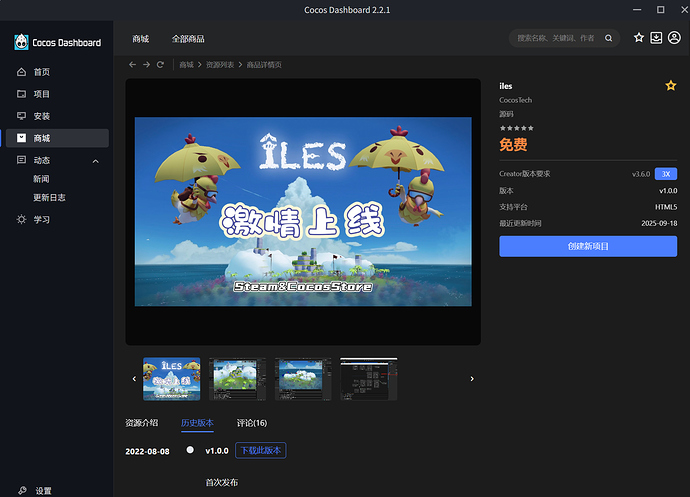Click the HTML5 platform value
Image resolution: width=690 pixels, height=497 pixels.
point(666,207)
